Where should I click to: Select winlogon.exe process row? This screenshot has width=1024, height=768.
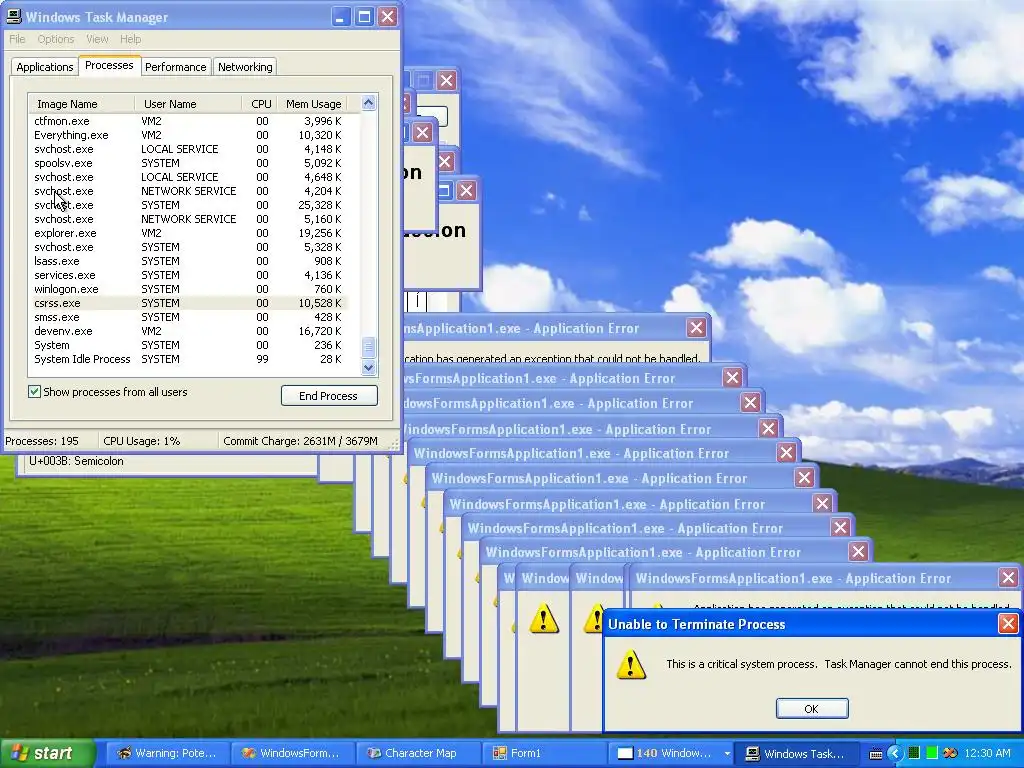coord(189,289)
